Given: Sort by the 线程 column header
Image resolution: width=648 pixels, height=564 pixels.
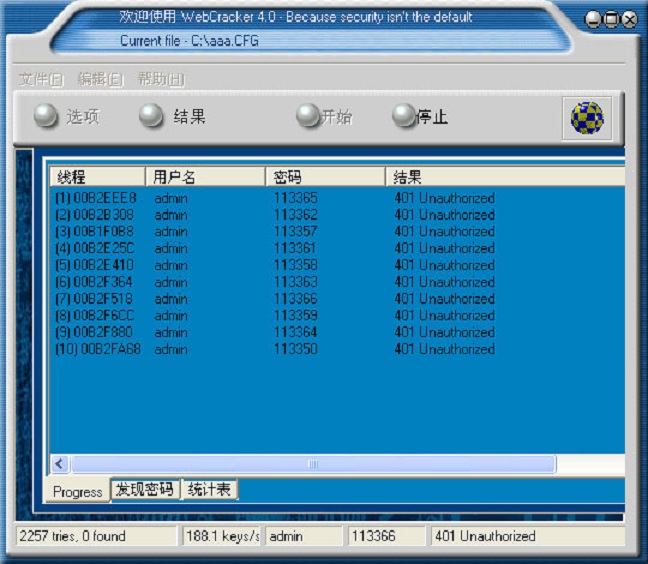Looking at the screenshot, I should pyautogui.click(x=97, y=177).
